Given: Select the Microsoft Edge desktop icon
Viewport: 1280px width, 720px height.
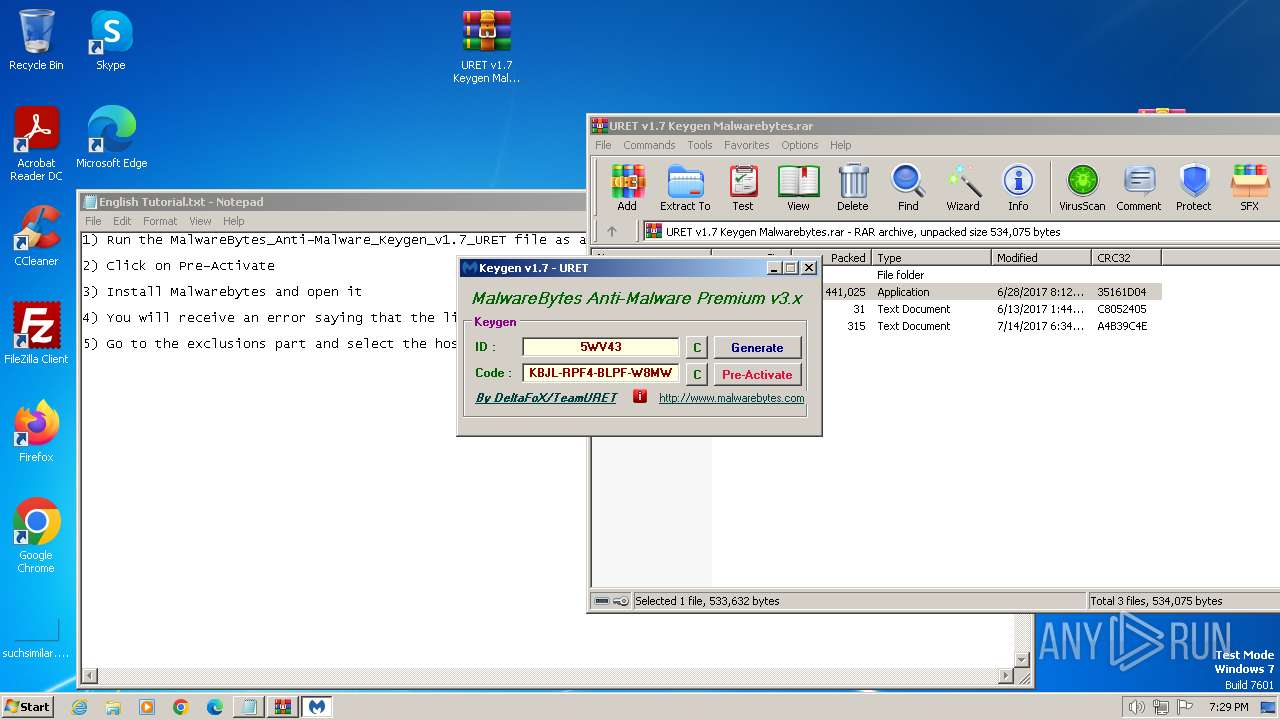Looking at the screenshot, I should (111, 138).
